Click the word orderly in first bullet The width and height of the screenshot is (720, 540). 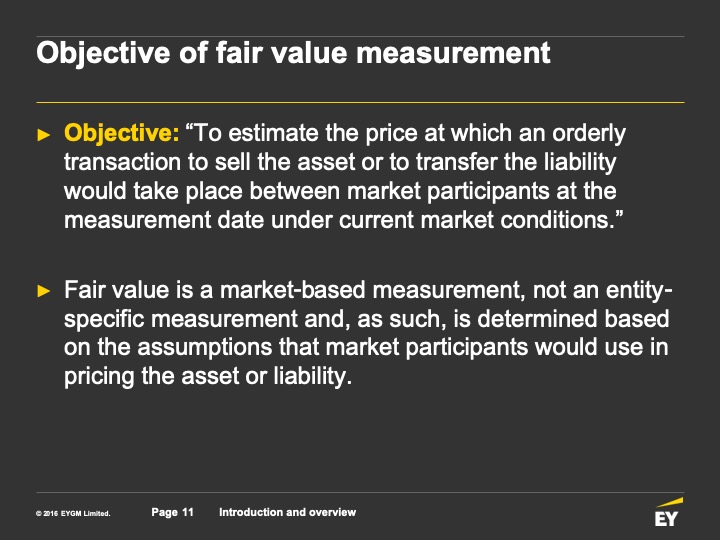pos(589,133)
